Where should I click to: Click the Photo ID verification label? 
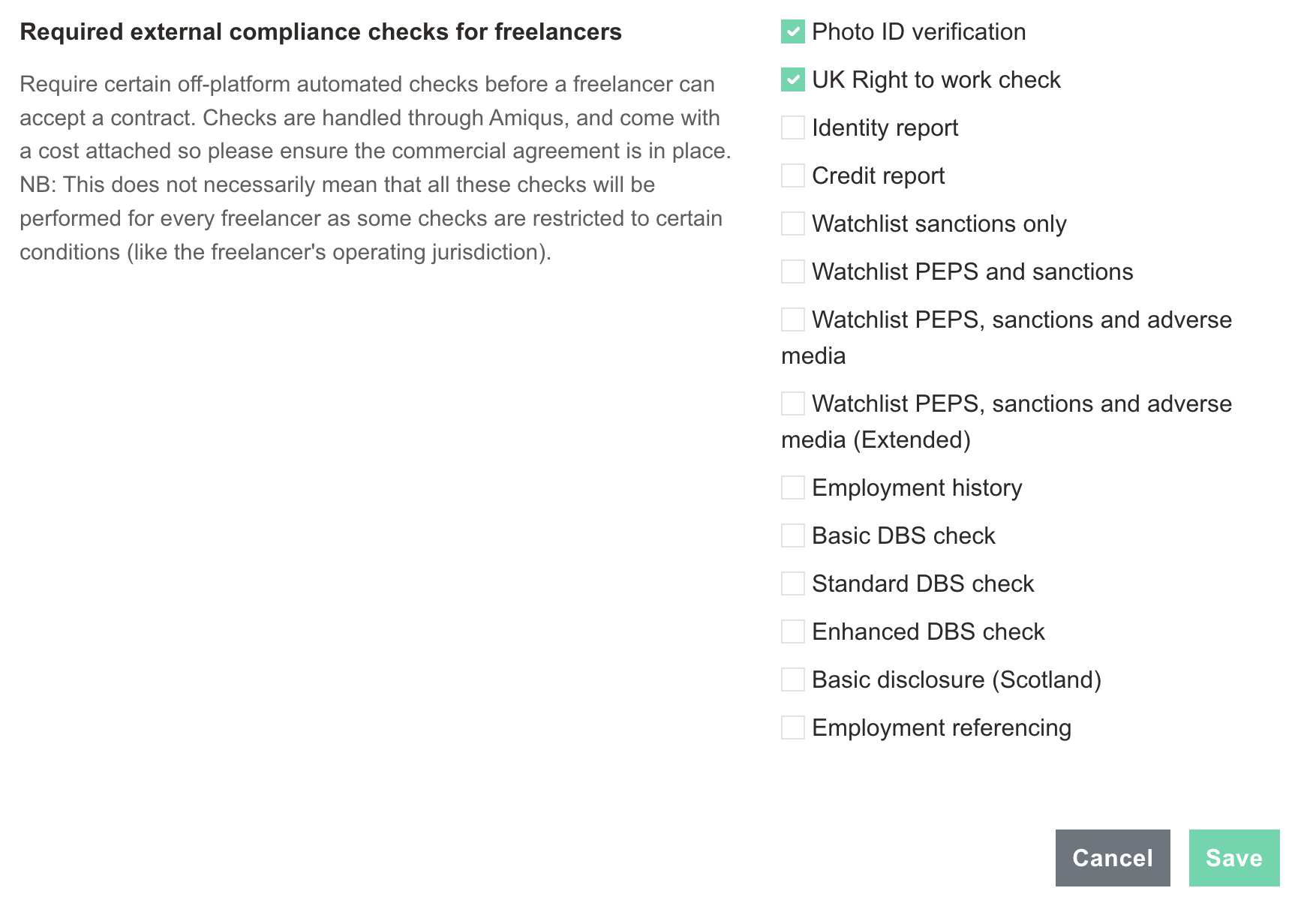tap(919, 31)
